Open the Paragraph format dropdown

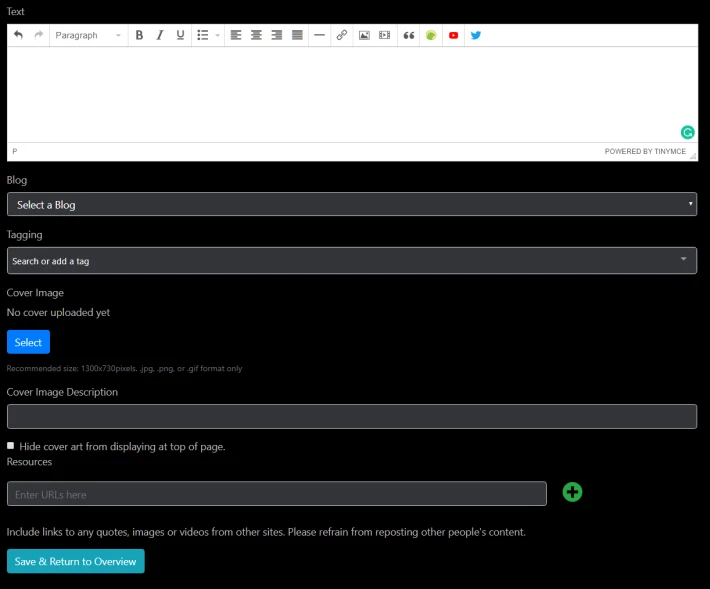(x=88, y=35)
